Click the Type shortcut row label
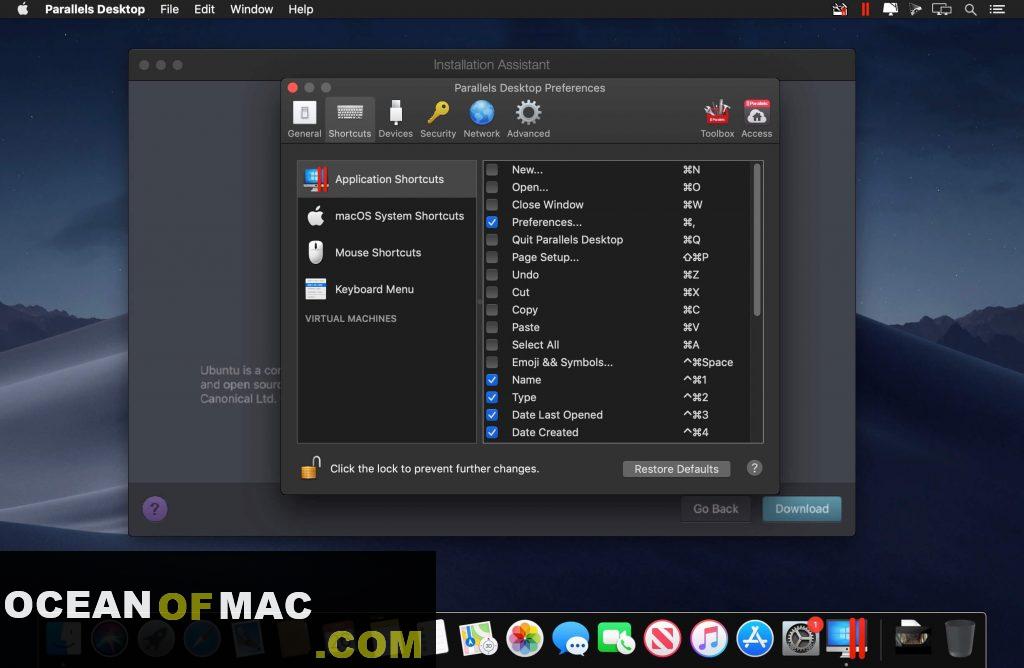Screen dimensions: 1024x668 [x=524, y=397]
